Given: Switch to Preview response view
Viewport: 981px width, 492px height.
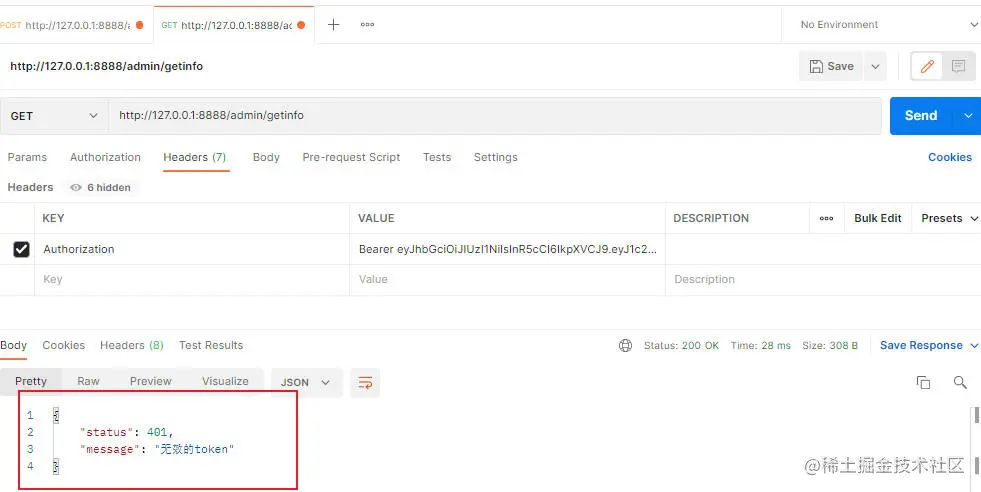Looking at the screenshot, I should (151, 382).
